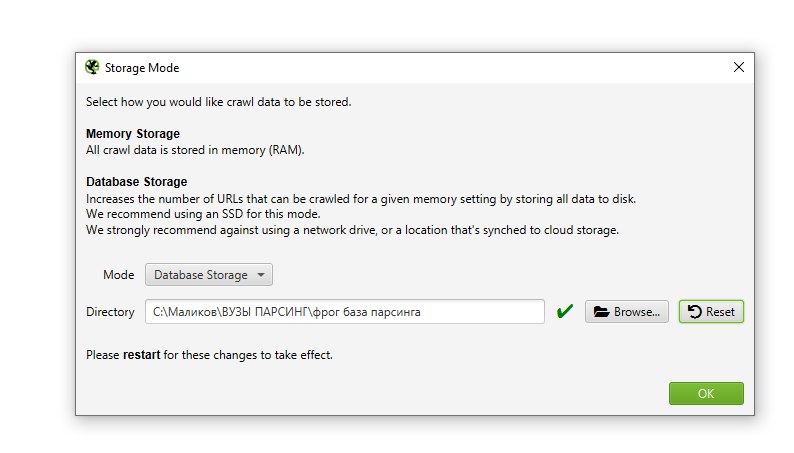Click the Storage Mode window title
This screenshot has height=453, width=794.
pos(142,68)
